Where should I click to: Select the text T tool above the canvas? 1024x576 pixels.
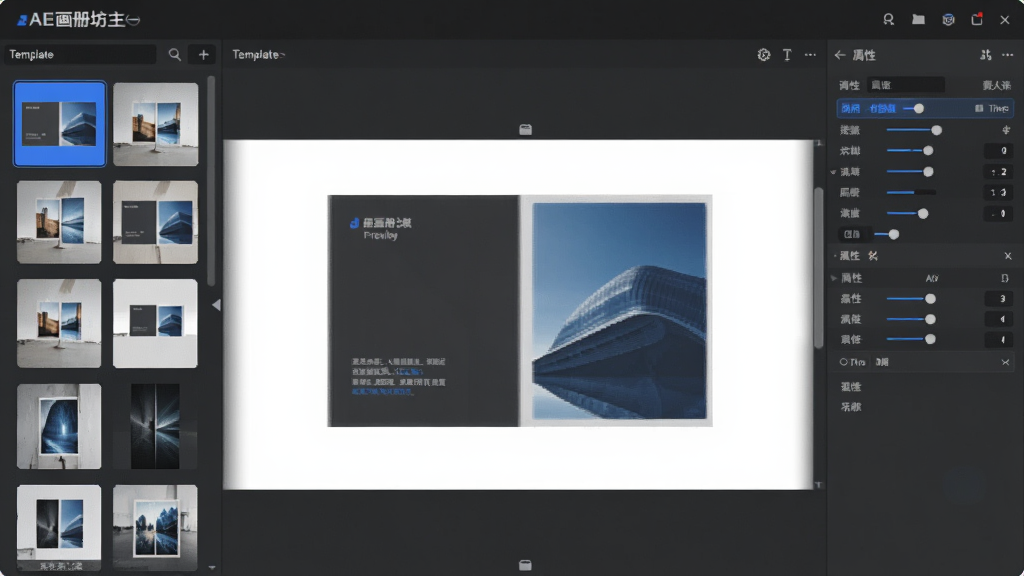pos(787,55)
